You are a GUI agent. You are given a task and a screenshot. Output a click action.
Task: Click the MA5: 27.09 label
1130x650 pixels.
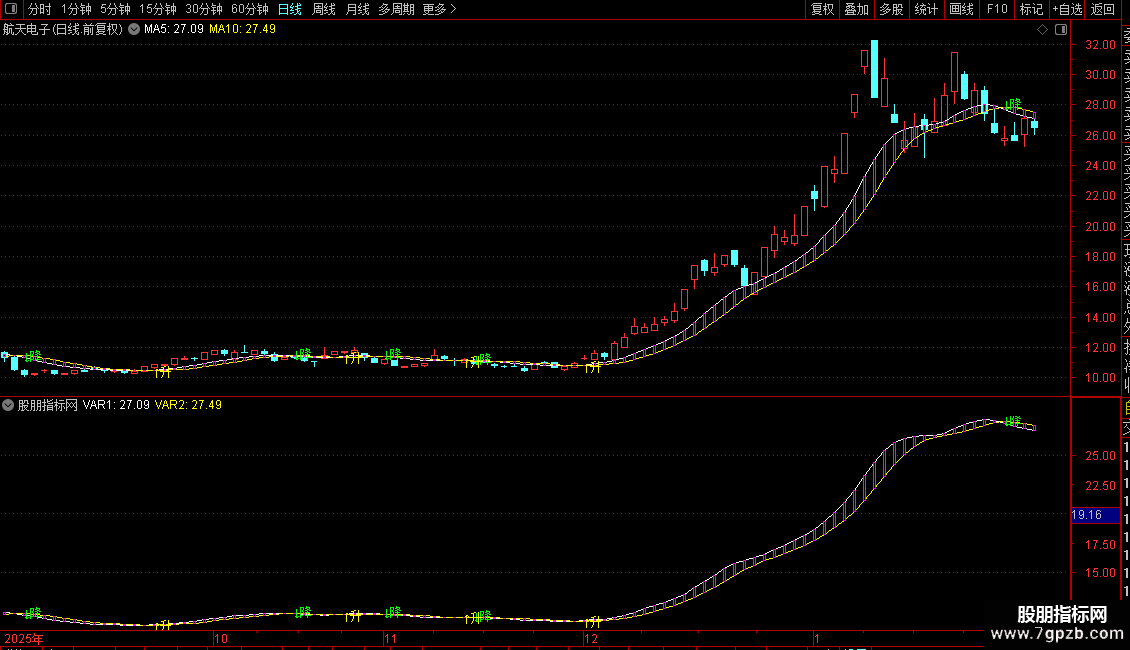[174, 30]
